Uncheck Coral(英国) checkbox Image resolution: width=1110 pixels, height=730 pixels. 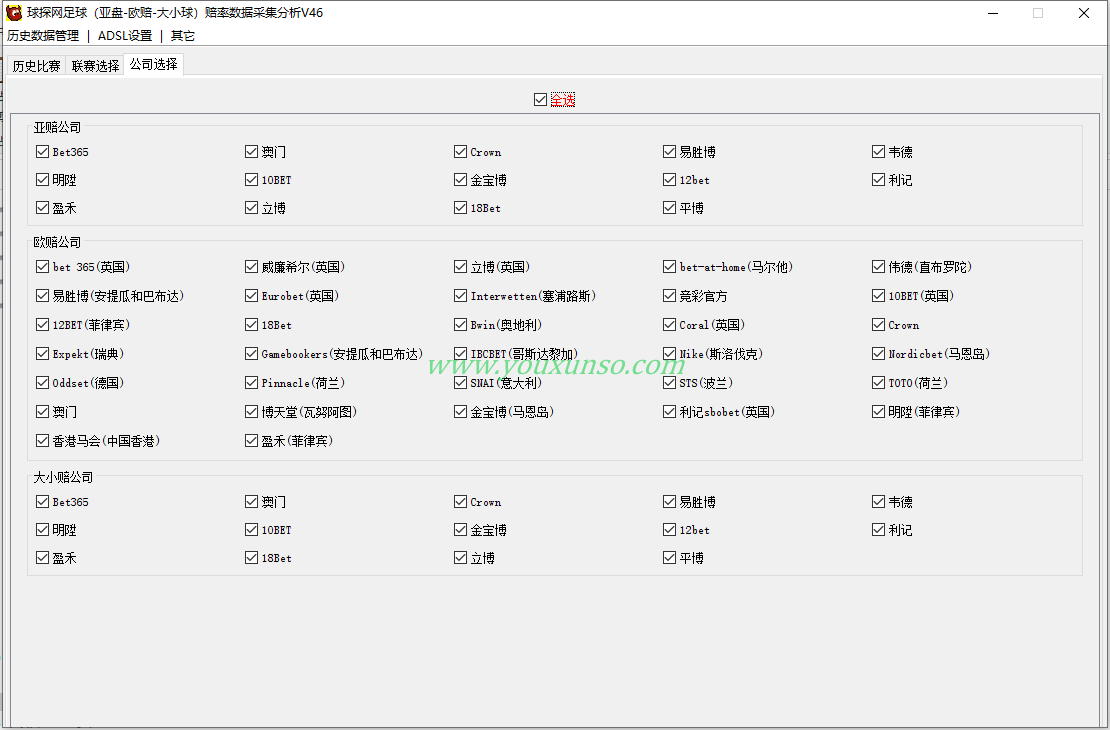(x=670, y=325)
